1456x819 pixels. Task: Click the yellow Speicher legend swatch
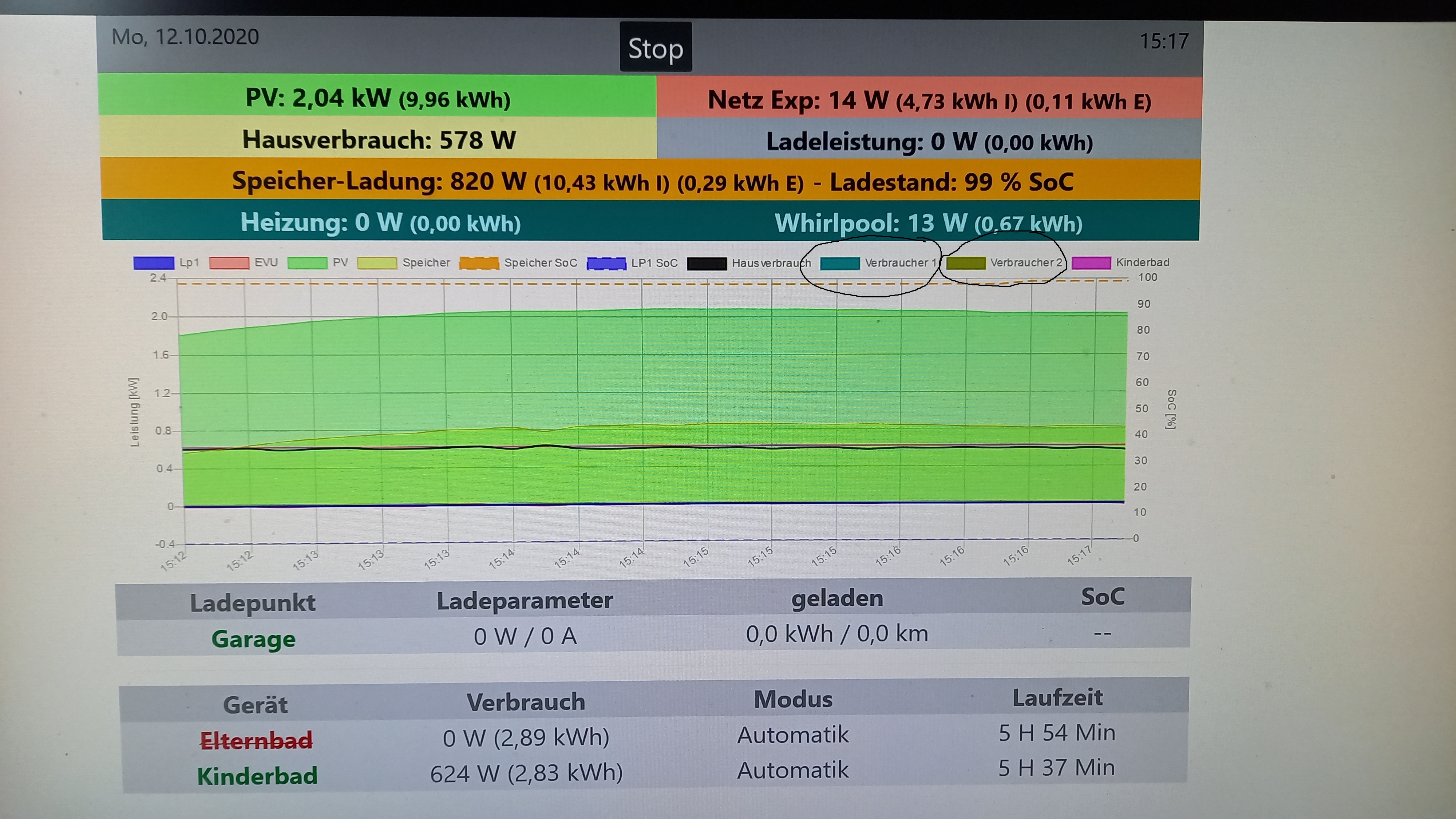coord(377,263)
